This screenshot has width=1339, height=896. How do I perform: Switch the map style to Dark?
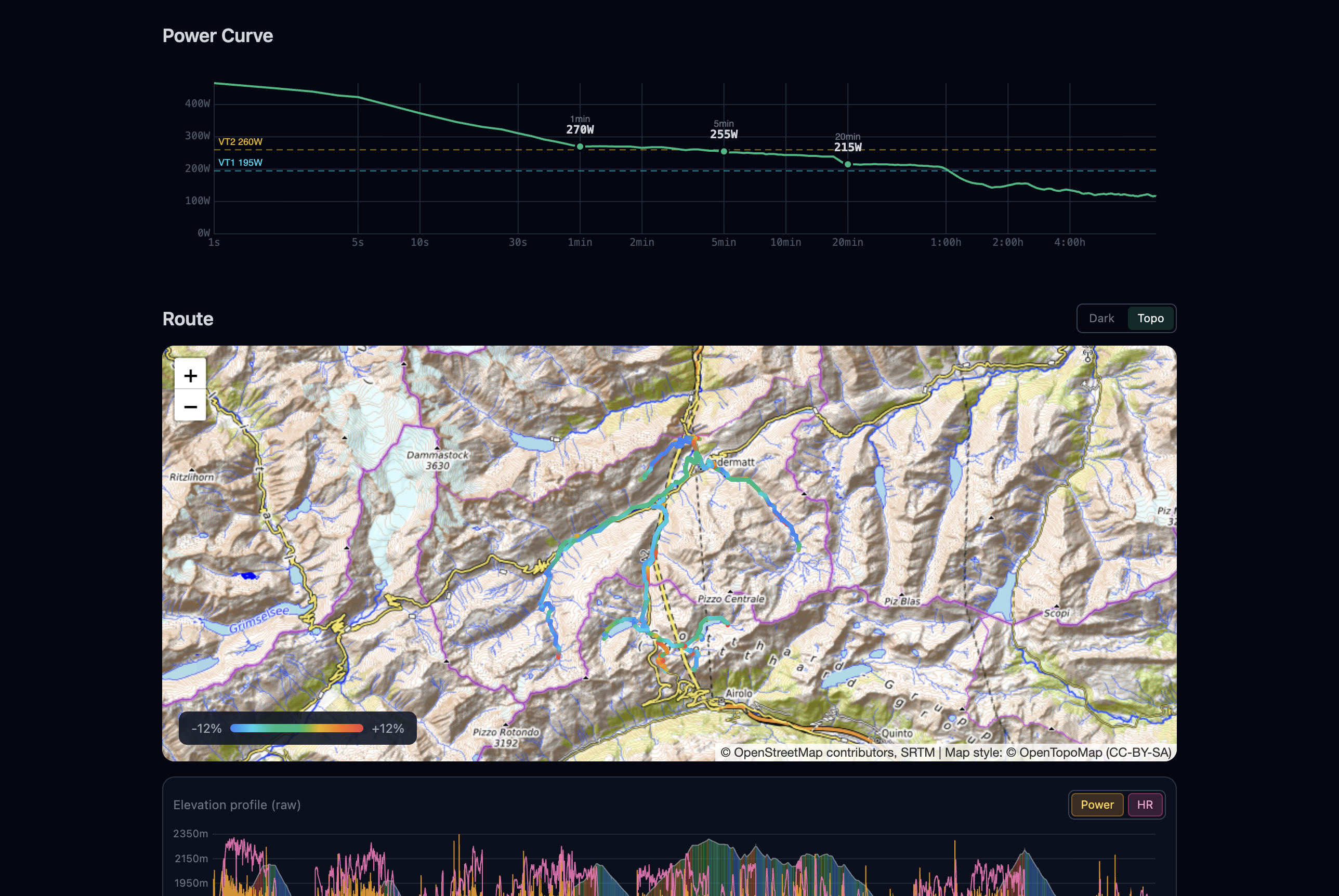1101,318
